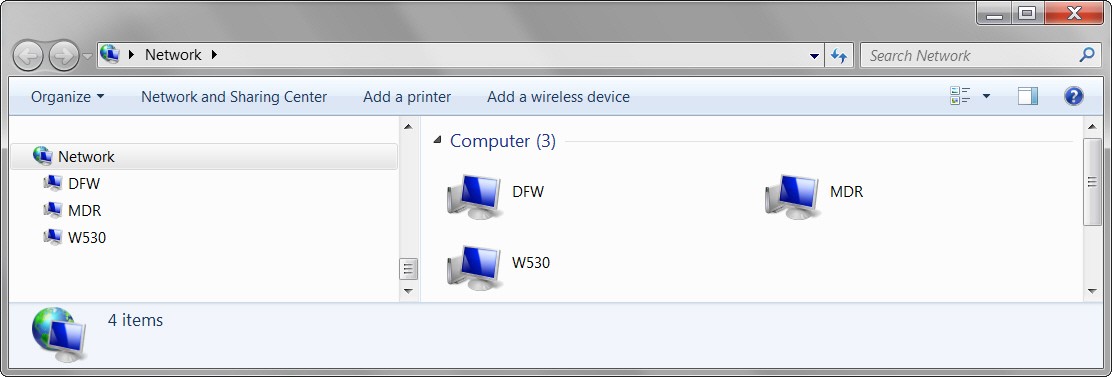Viewport: 1112px width, 377px height.
Task: Click the MDR label in file list
Action: tap(846, 191)
